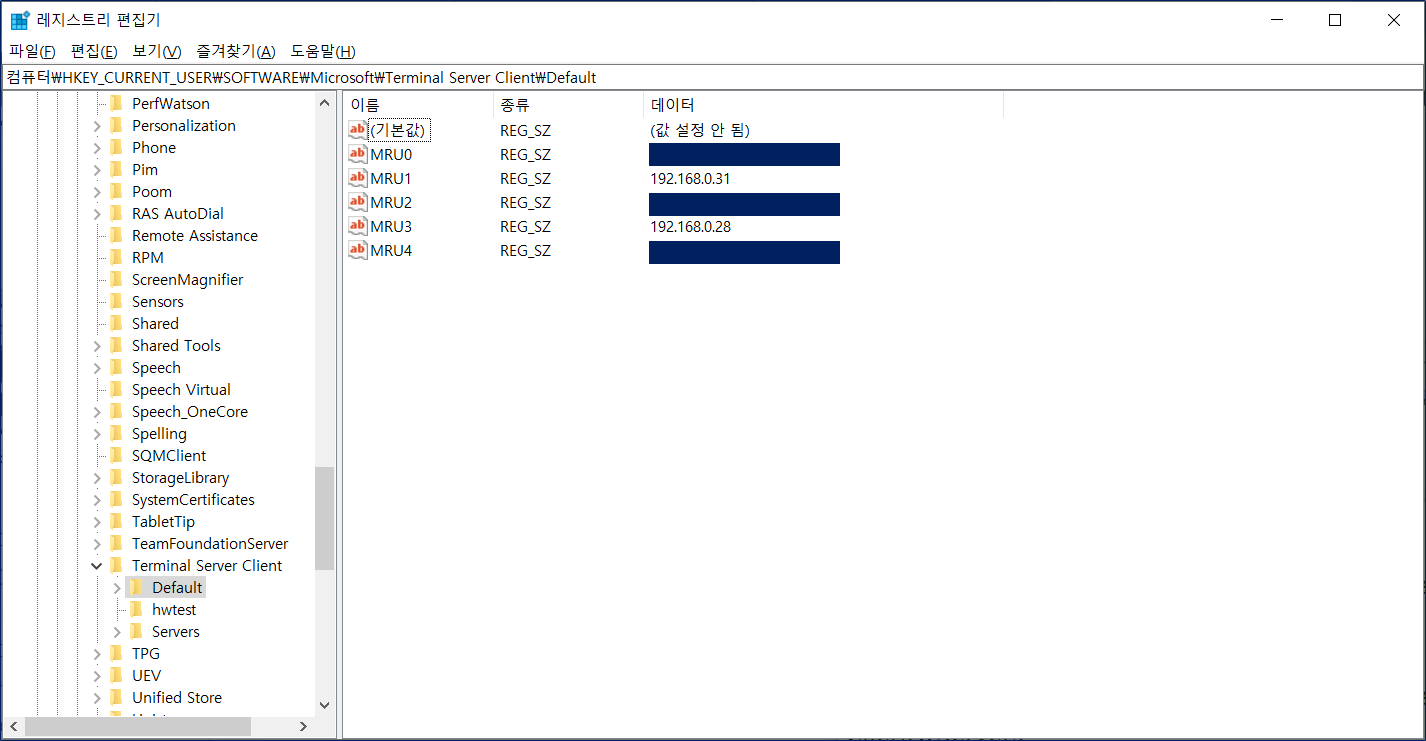1426x741 pixels.
Task: Click the registry path address bar
Action: pyautogui.click(x=712, y=77)
